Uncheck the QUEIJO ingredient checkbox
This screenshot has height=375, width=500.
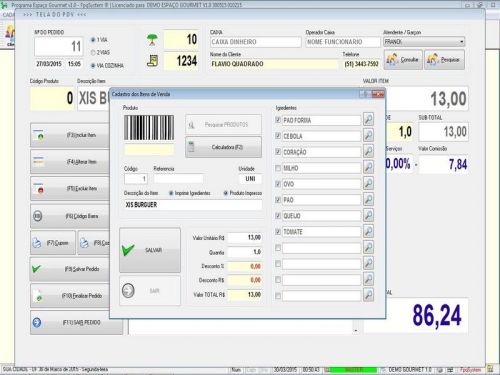[x=278, y=216]
